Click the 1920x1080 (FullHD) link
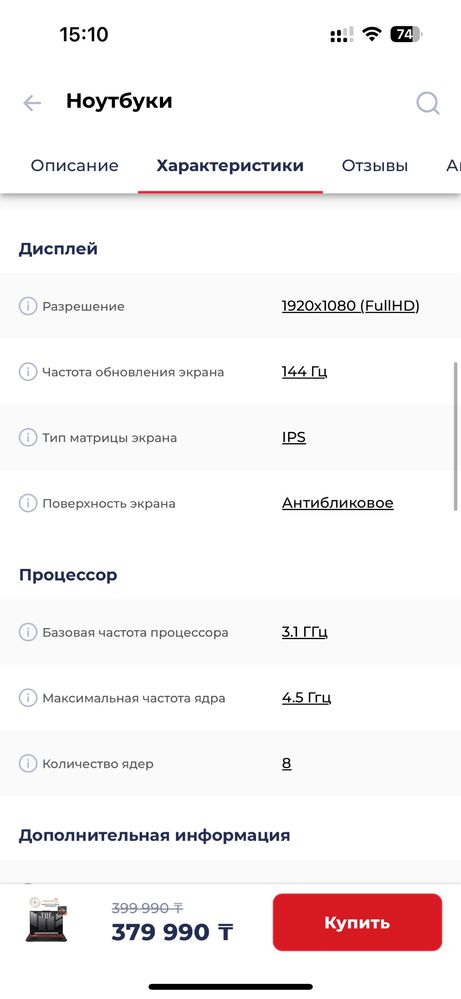Image resolution: width=461 pixels, height=999 pixels. [350, 306]
